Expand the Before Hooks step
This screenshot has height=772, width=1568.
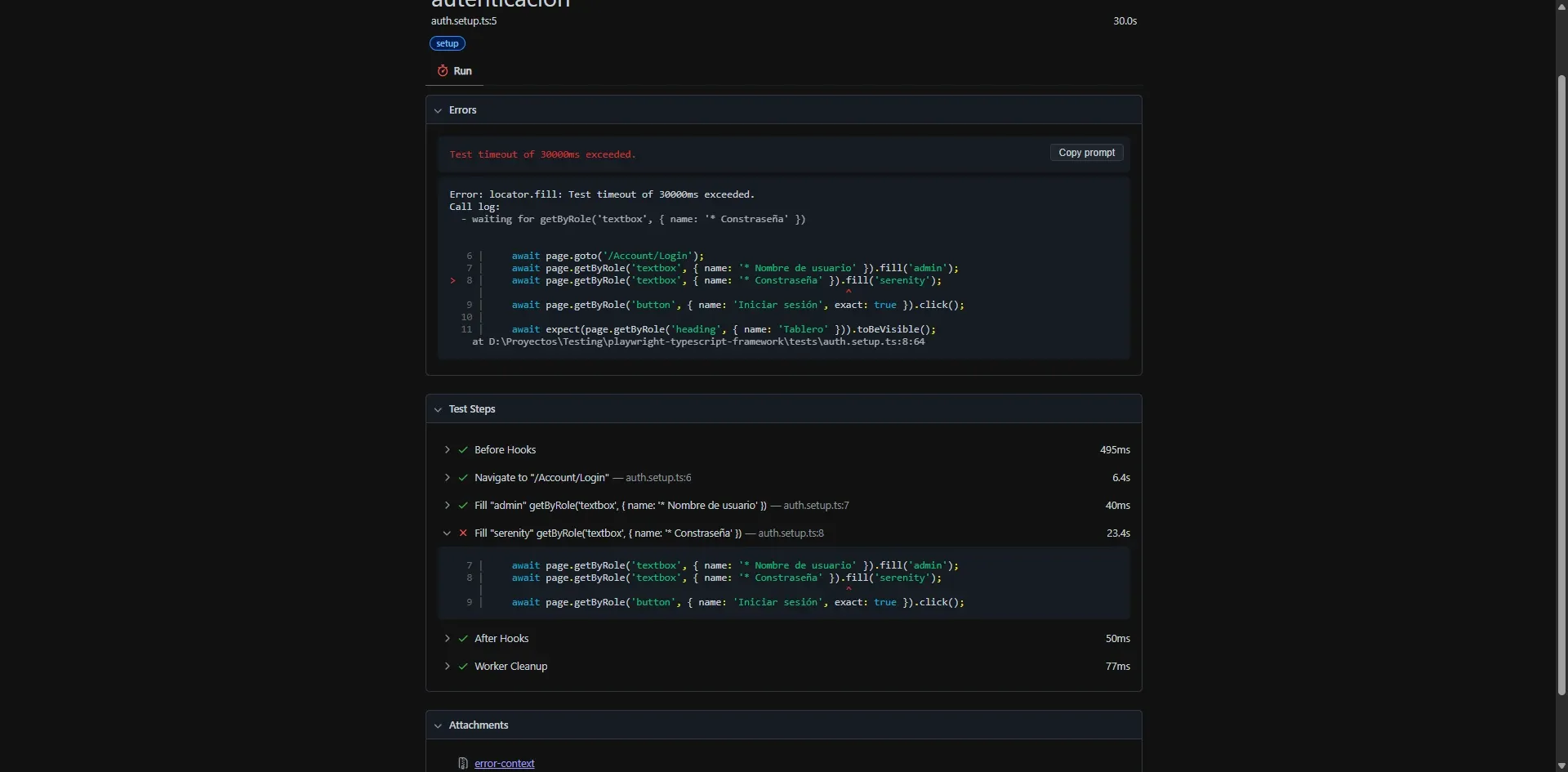click(x=448, y=449)
